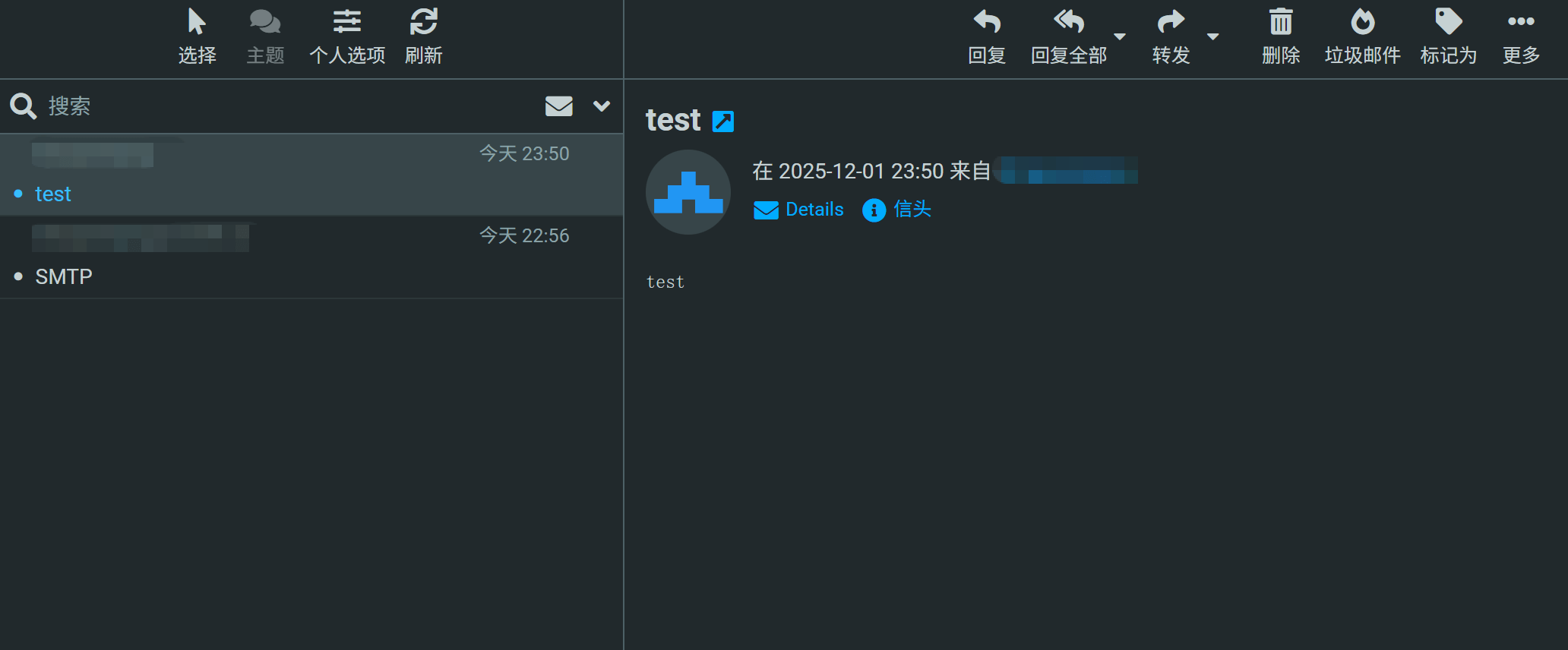This screenshot has height=650, width=1568.
Task: Mark message as junk (垃圾邮件)
Action: coord(1362,23)
